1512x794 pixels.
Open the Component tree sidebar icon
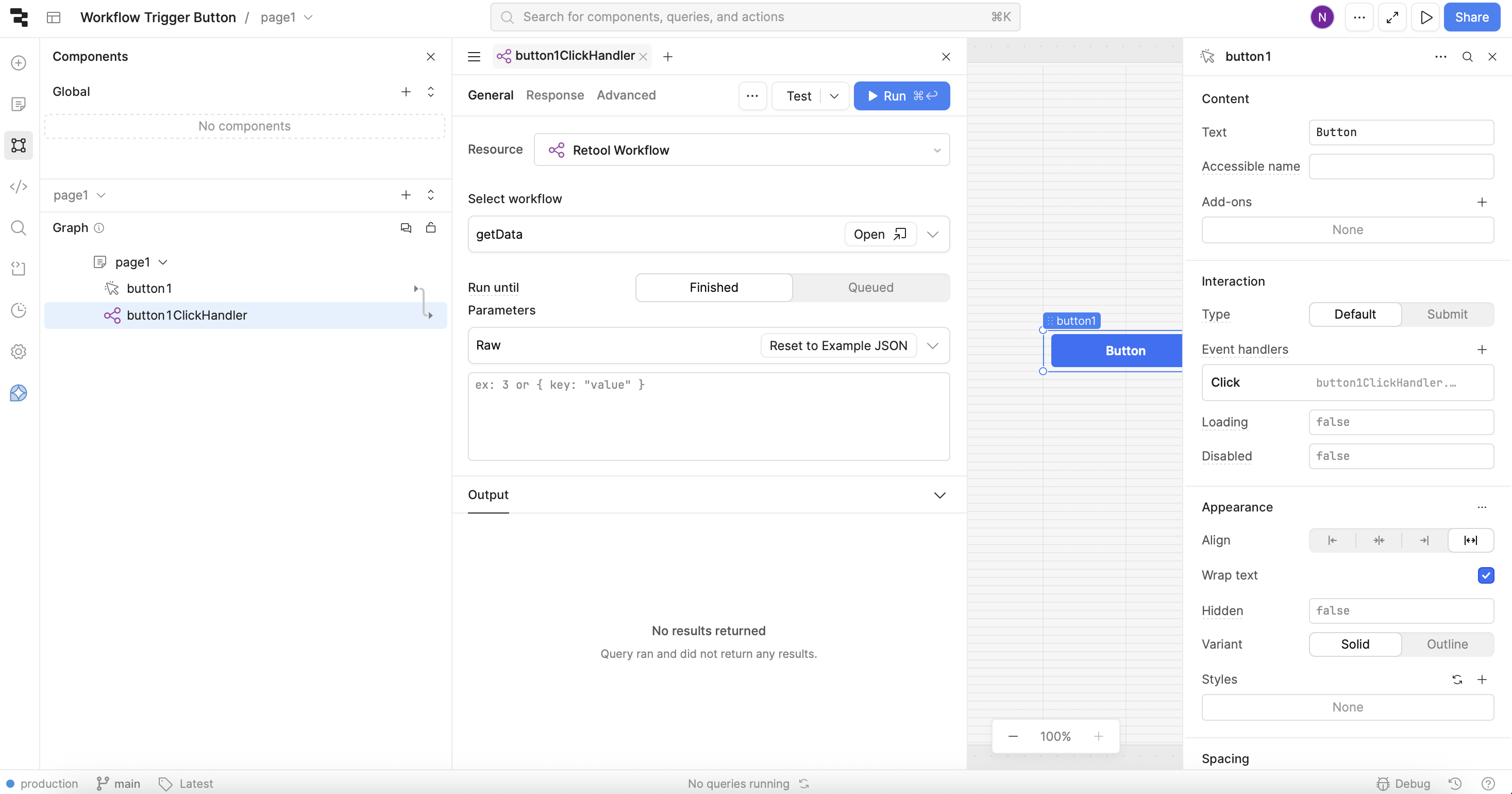pyautogui.click(x=19, y=145)
